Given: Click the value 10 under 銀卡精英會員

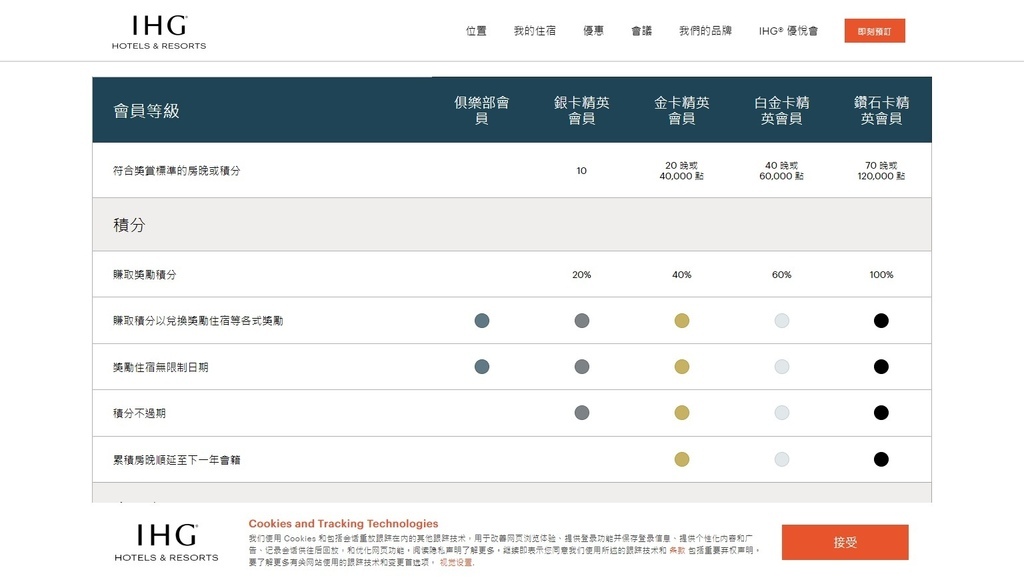Looking at the screenshot, I should click(x=581, y=170).
